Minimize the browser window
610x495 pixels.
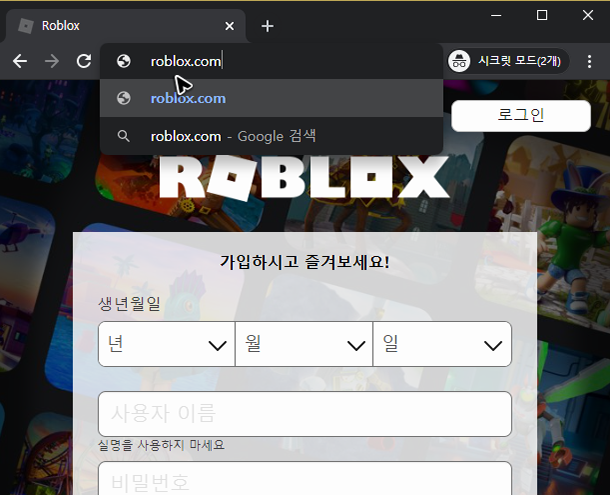click(496, 16)
